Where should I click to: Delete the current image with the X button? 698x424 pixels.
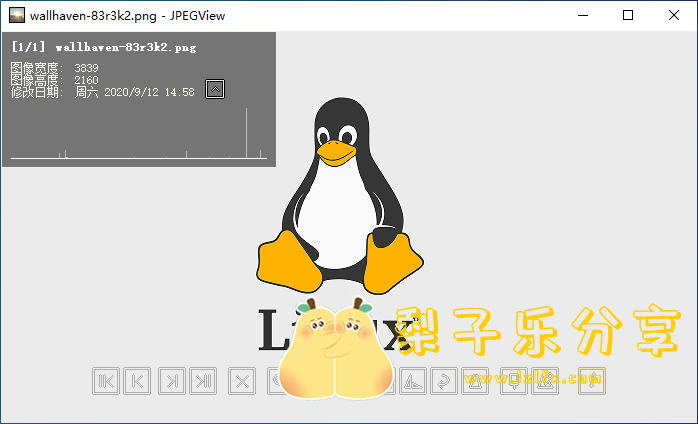pyautogui.click(x=242, y=381)
